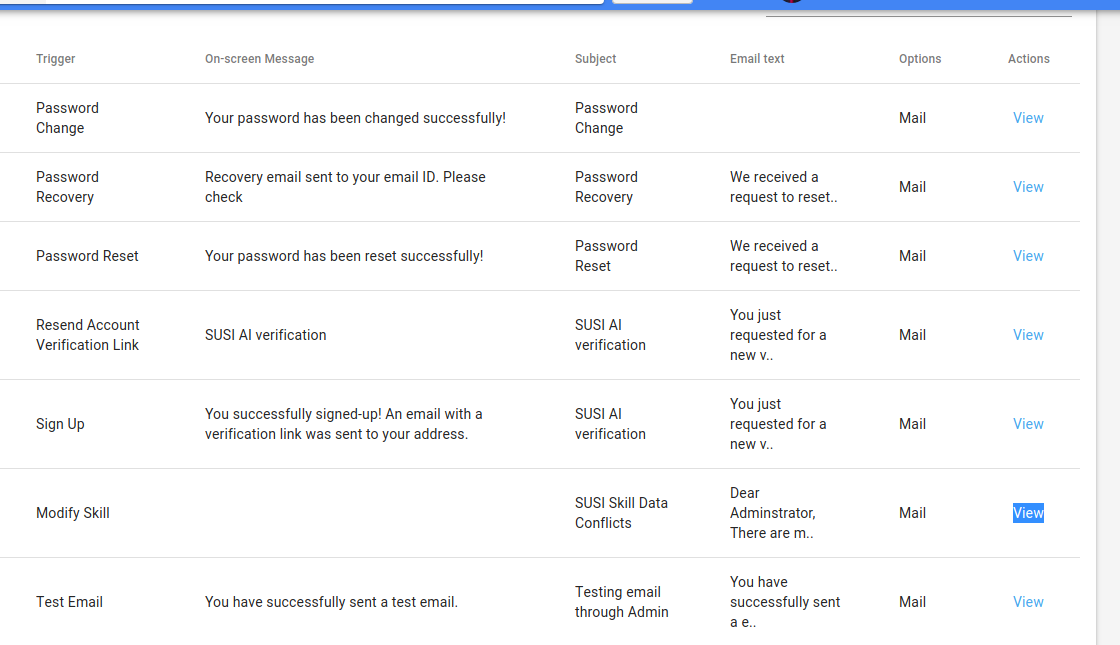
Task: Click the Email text column header
Action: 757,59
